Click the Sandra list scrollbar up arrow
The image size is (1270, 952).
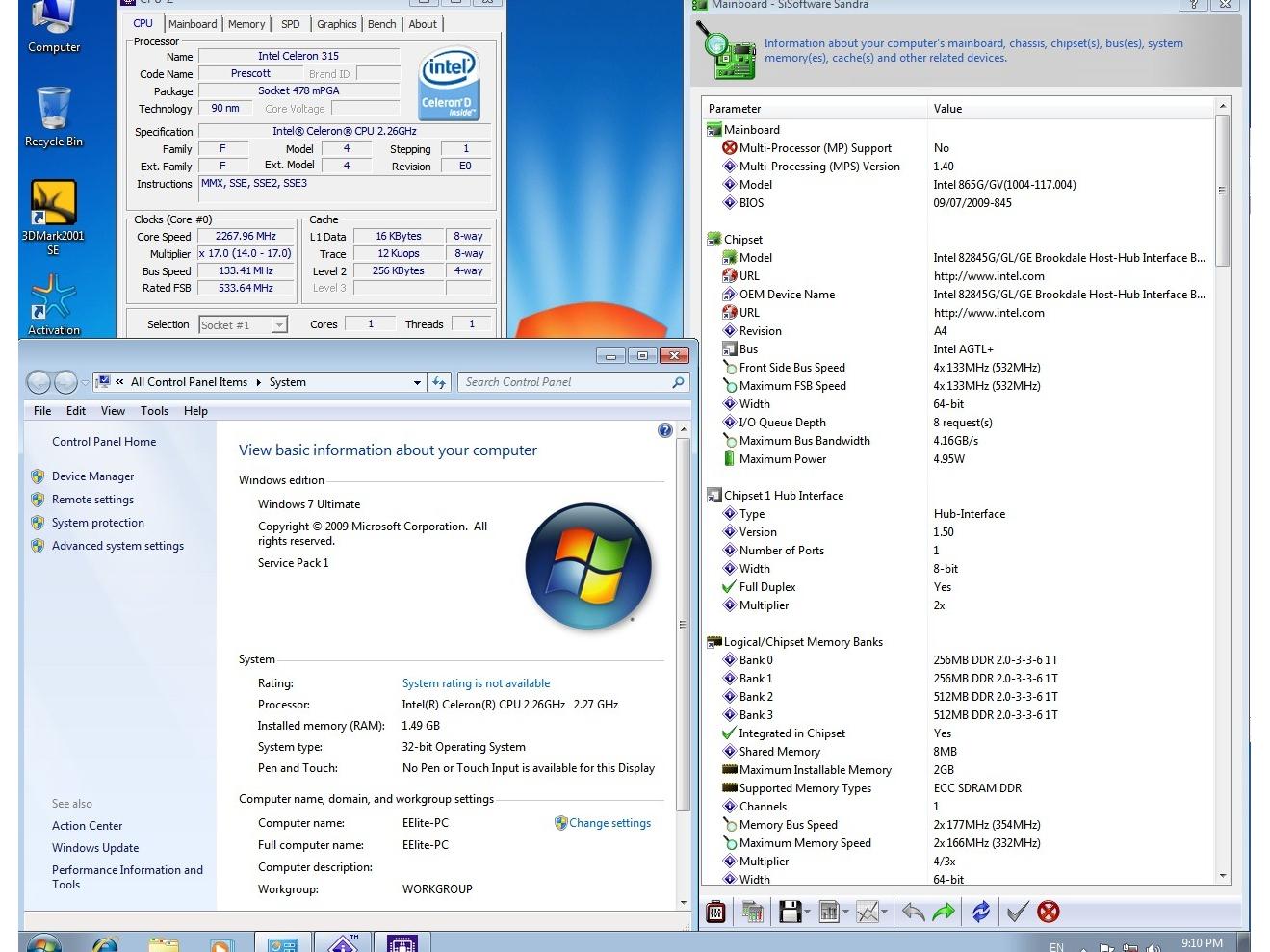(1223, 106)
